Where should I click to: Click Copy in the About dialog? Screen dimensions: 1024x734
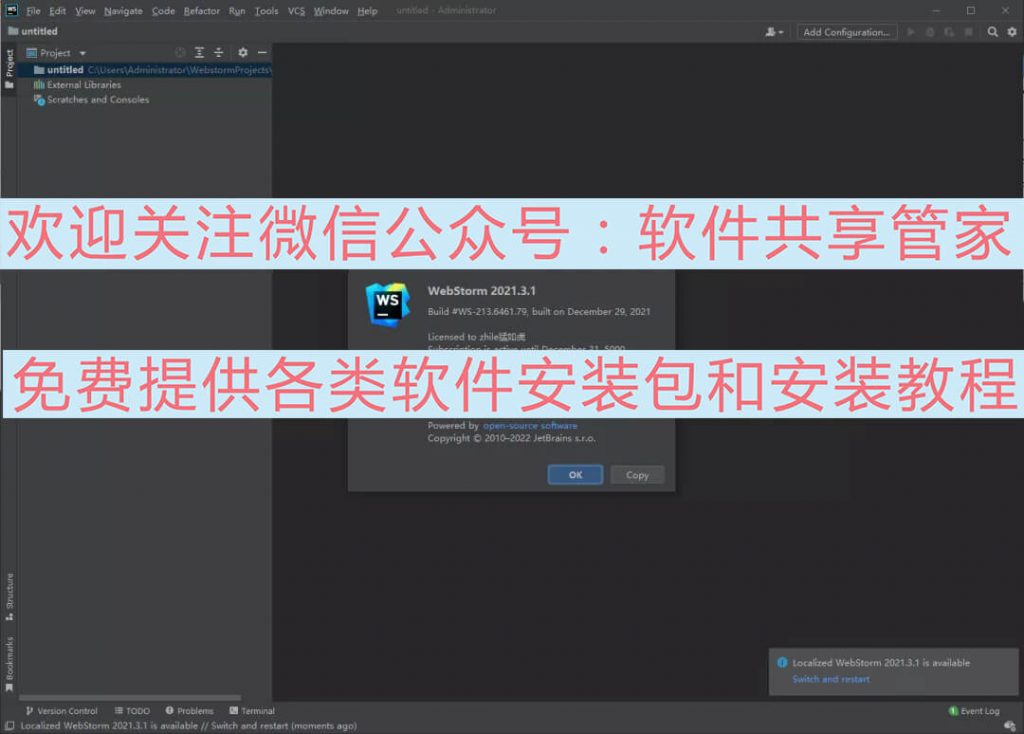(x=637, y=475)
